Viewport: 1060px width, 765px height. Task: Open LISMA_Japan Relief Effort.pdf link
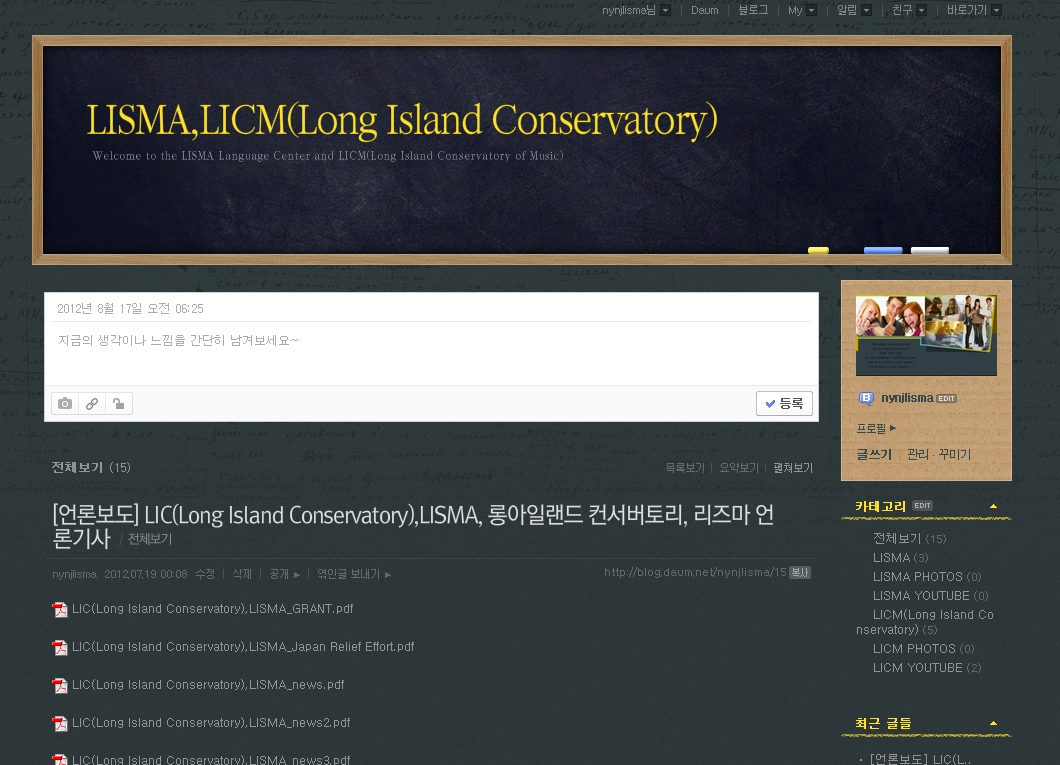(x=243, y=647)
